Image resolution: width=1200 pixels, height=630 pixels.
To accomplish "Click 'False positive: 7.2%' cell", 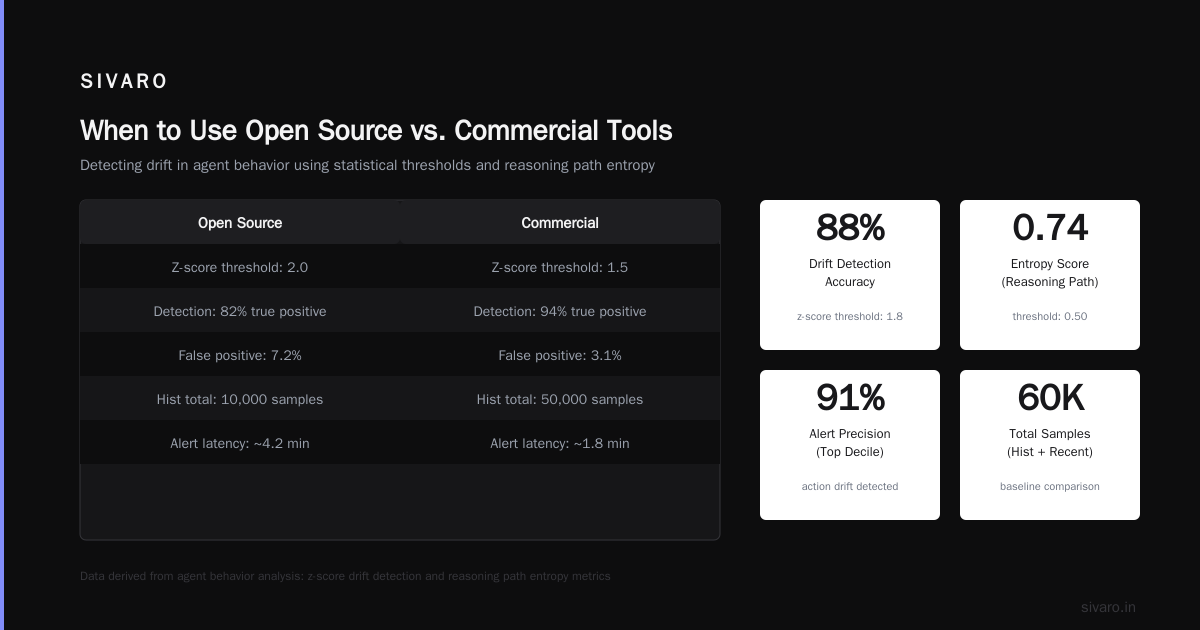I will click(240, 355).
